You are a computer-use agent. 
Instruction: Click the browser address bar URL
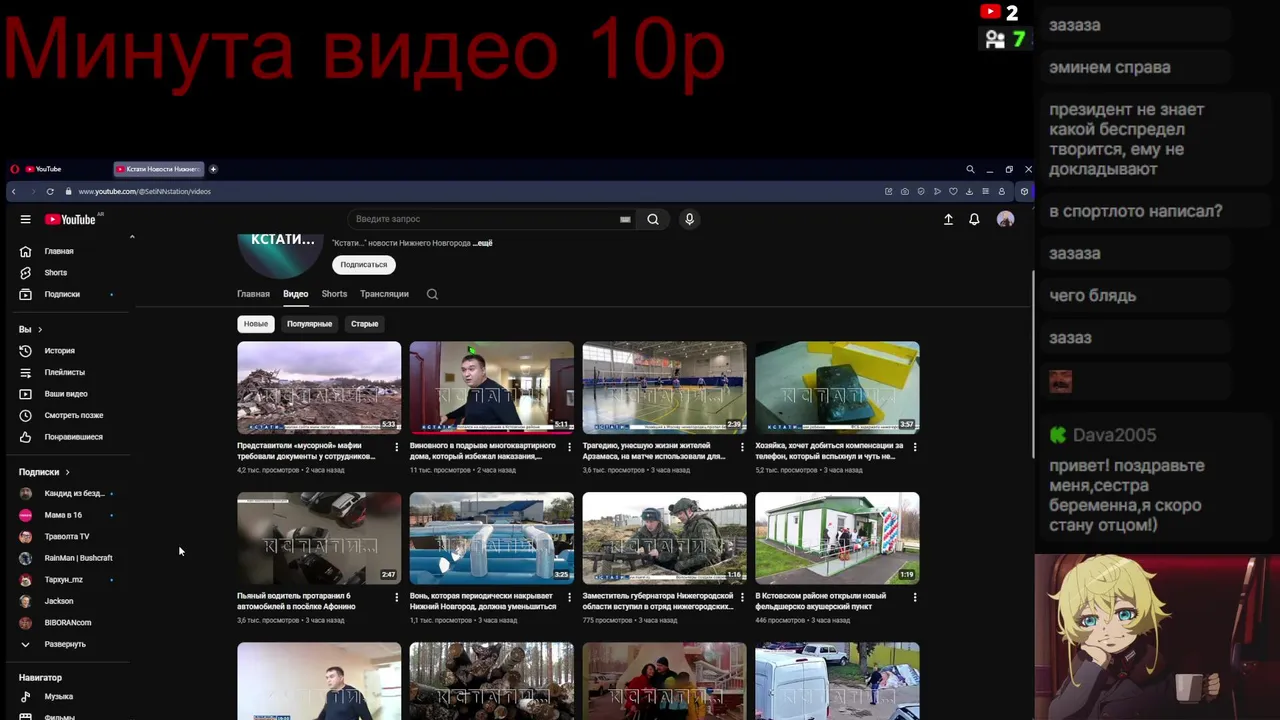pos(144,191)
